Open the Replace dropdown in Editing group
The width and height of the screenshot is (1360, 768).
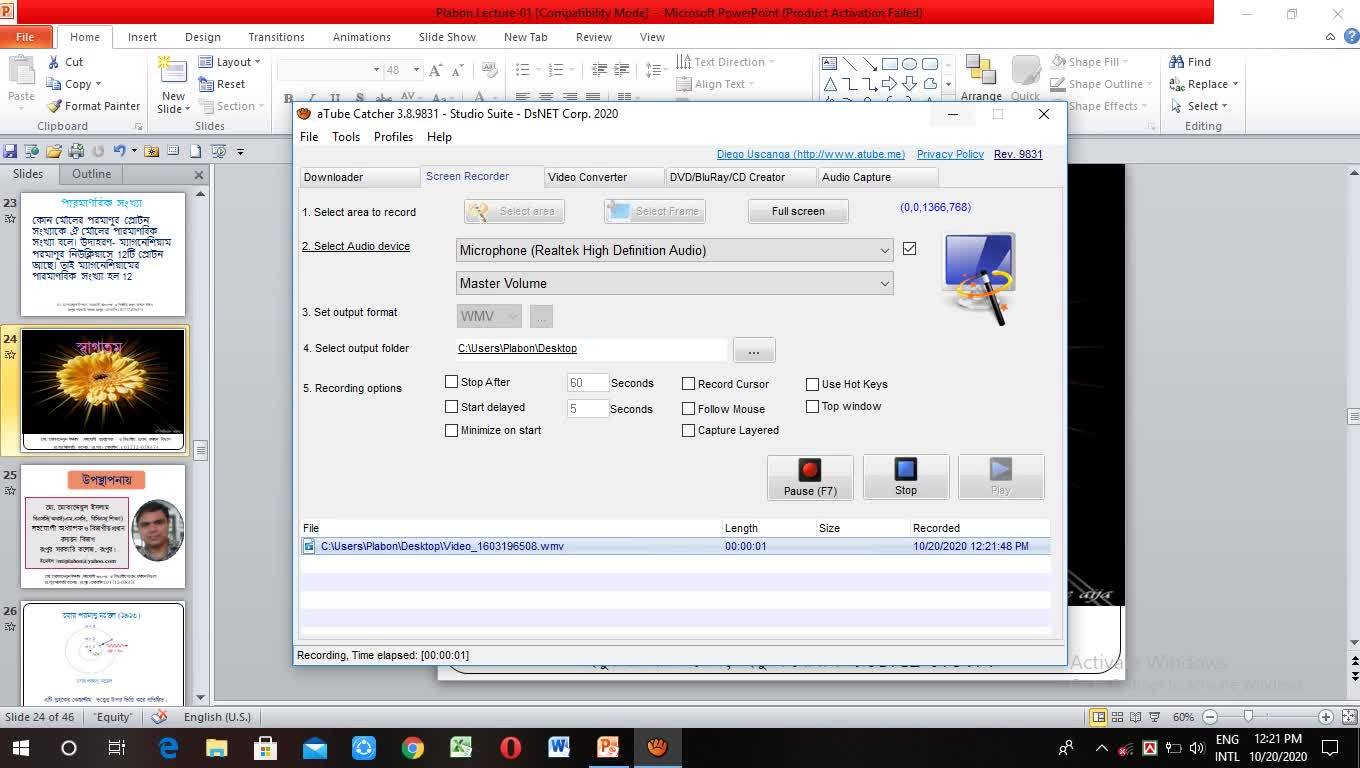click(1235, 84)
